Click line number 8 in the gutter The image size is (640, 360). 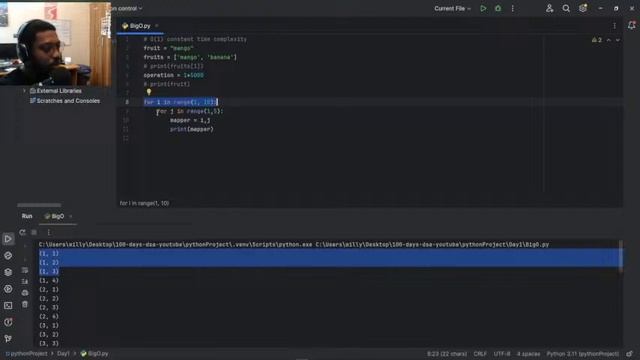coord(127,102)
